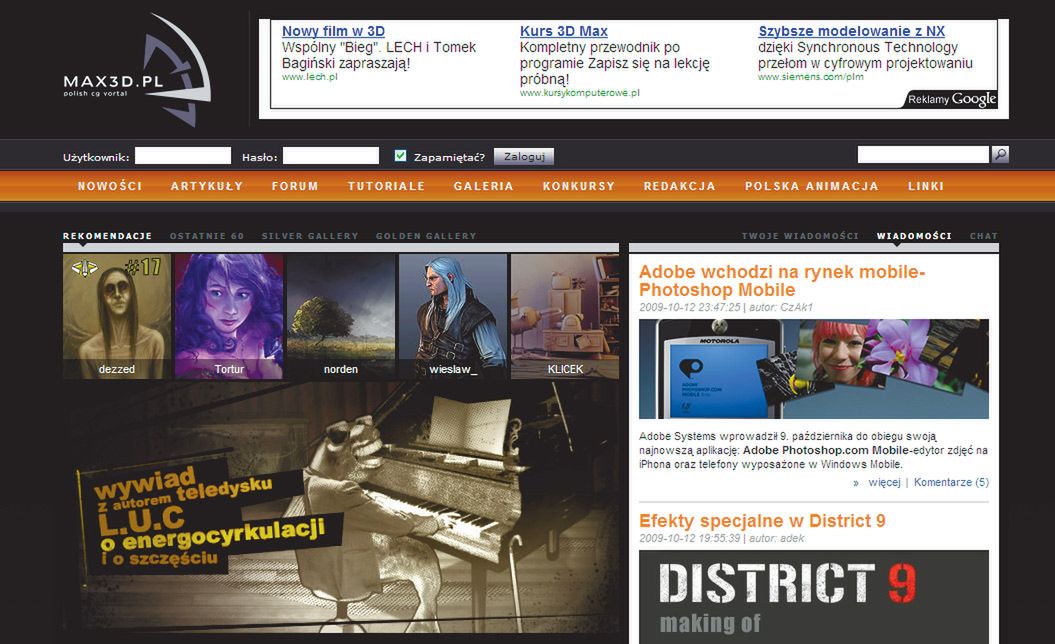The width and height of the screenshot is (1055, 644).
Task: Switch to the TWOJE WIADOMOŚCI tab
Action: (800, 236)
